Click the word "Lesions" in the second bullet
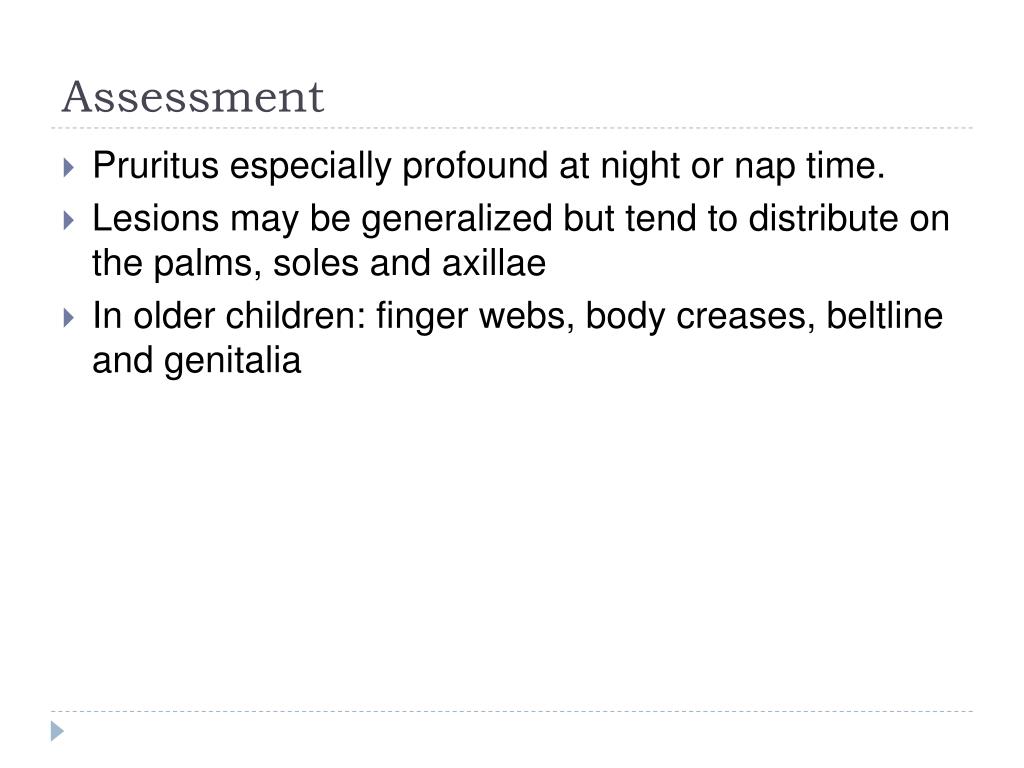The height and width of the screenshot is (768, 1024). coord(155,217)
